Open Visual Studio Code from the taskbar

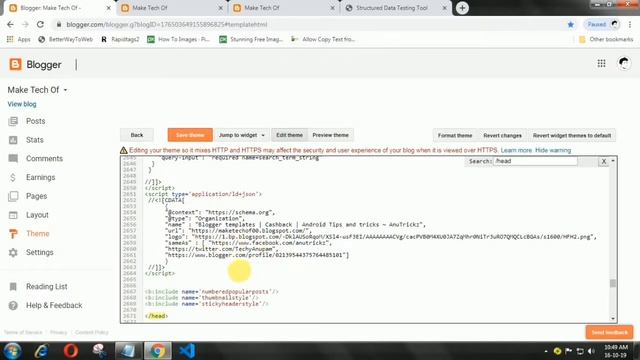click(187, 351)
